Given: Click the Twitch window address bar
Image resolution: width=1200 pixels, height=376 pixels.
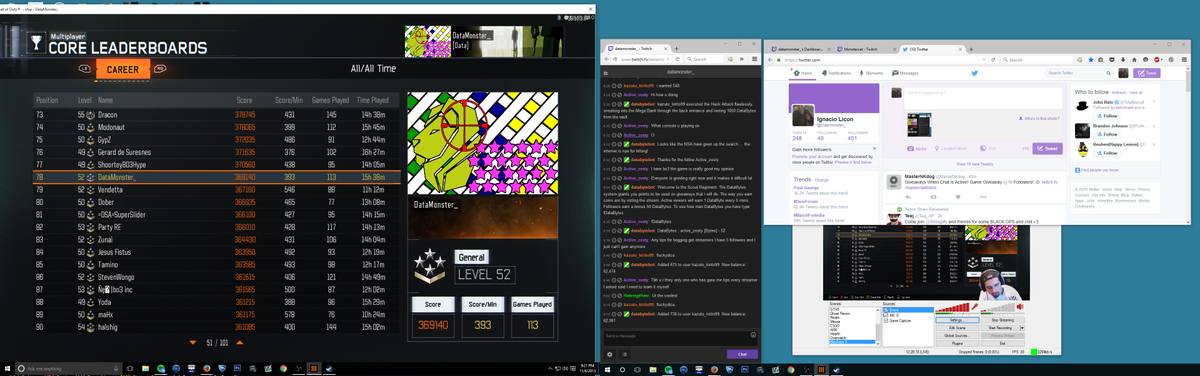Looking at the screenshot, I should (x=642, y=59).
